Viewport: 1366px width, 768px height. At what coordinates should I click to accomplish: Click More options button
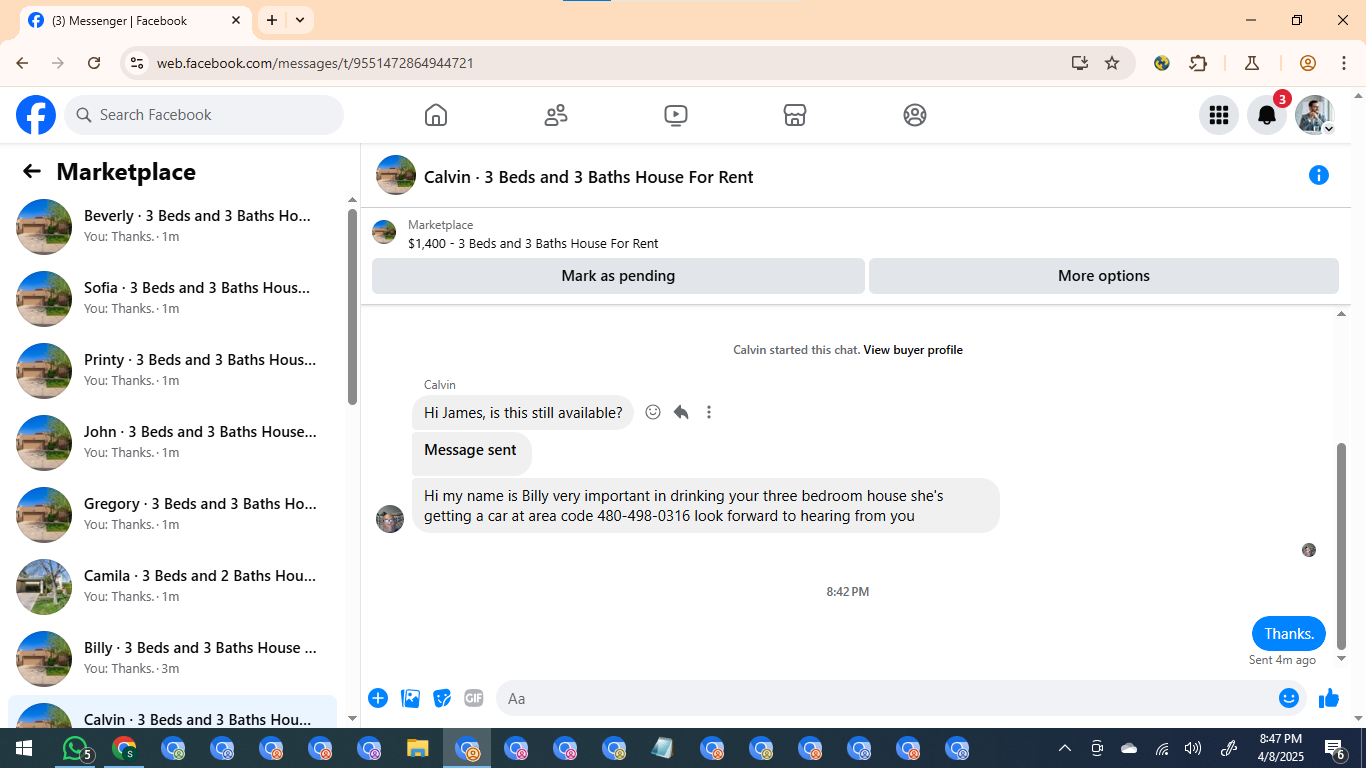click(1104, 276)
